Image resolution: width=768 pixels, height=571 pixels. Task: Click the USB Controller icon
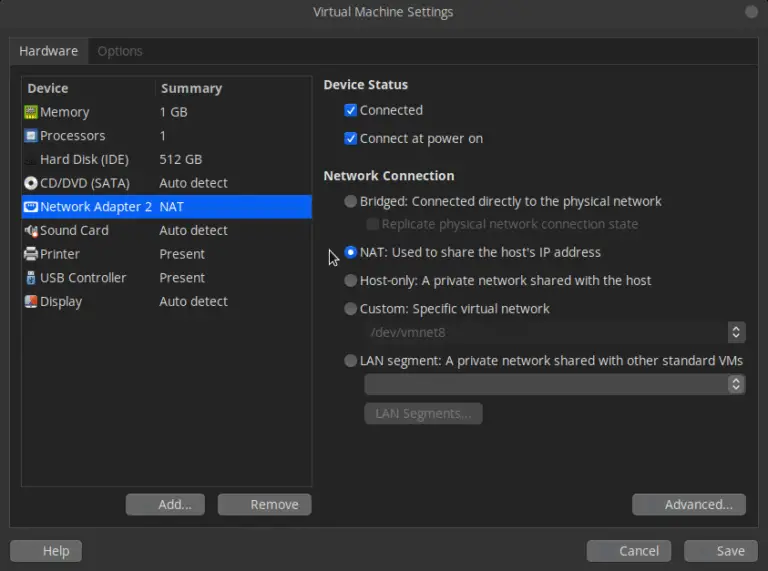(x=30, y=278)
